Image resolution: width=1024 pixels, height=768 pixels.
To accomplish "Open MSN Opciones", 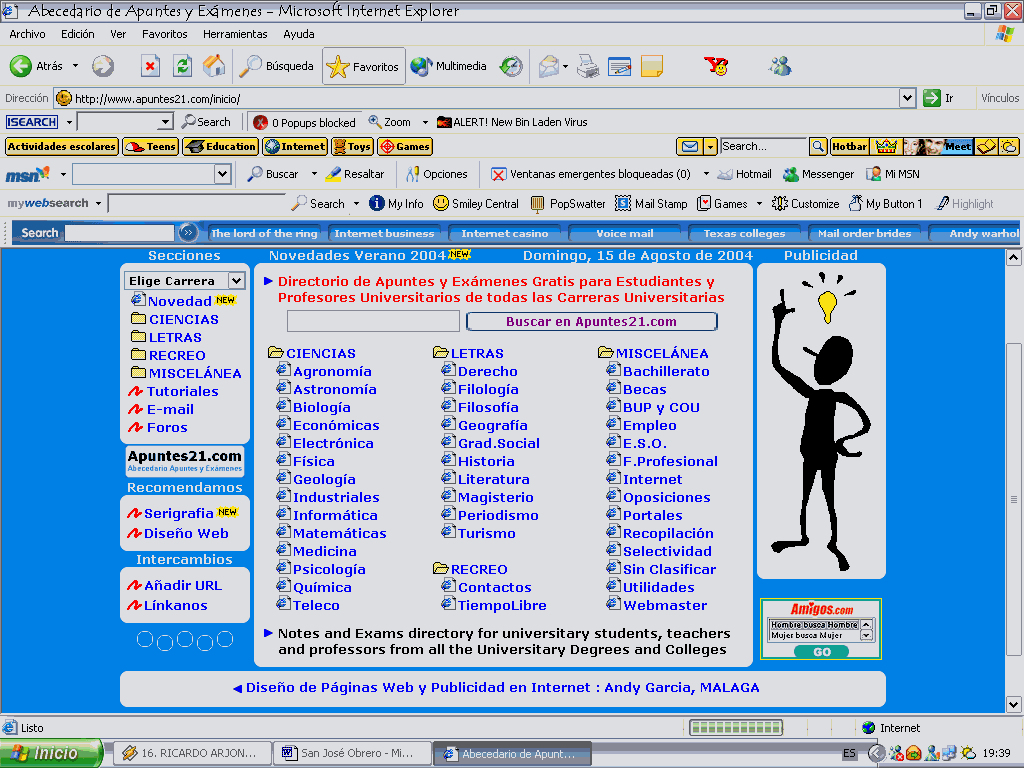I will coord(437,174).
